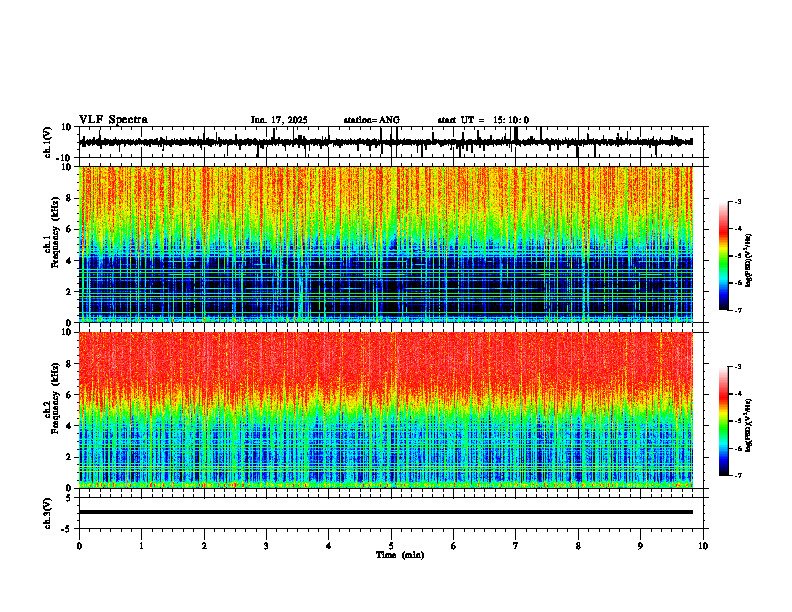Click time axis tick label "10"
Viewport: 792px width, 612px height.
click(703, 546)
